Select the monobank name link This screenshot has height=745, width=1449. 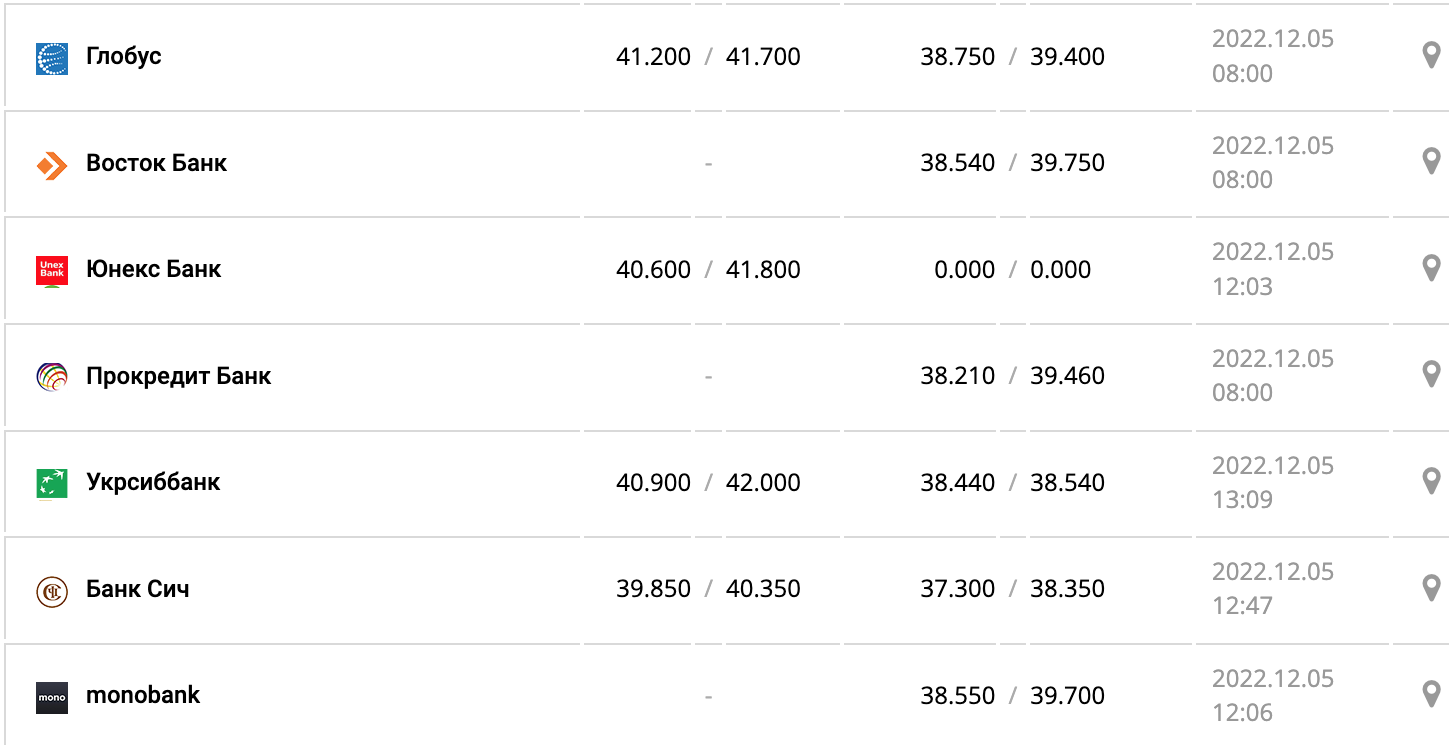tap(143, 695)
